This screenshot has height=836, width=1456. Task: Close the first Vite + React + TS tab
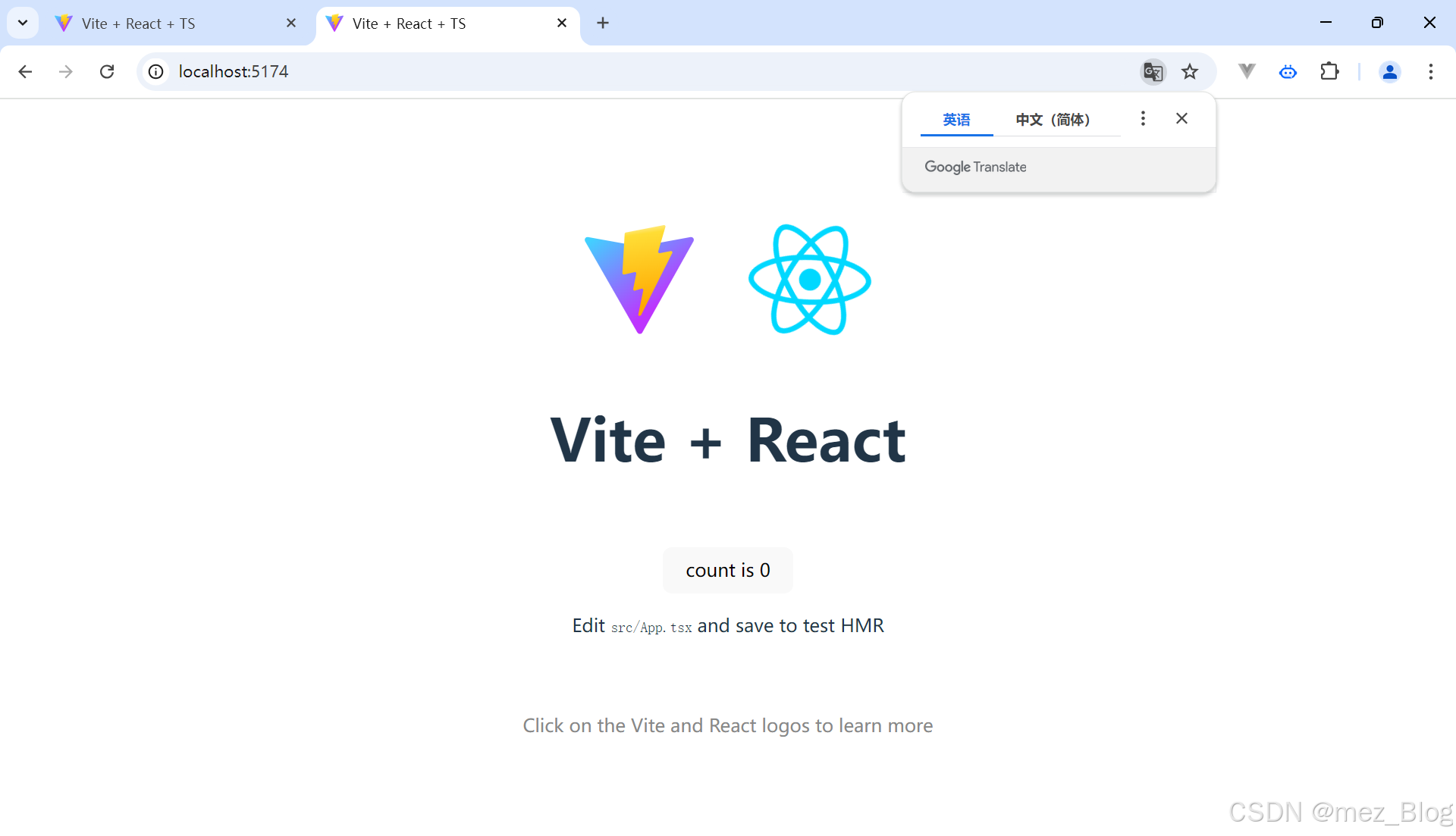point(290,23)
